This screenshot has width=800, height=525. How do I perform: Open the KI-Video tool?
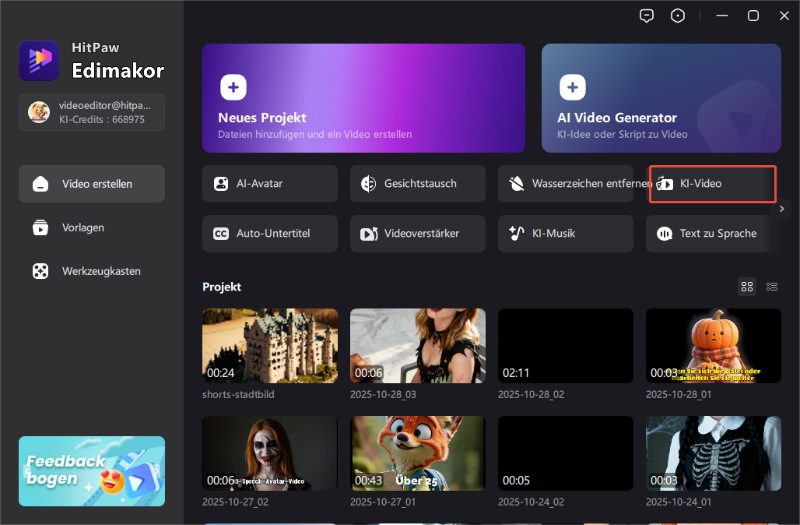pyautogui.click(x=712, y=184)
